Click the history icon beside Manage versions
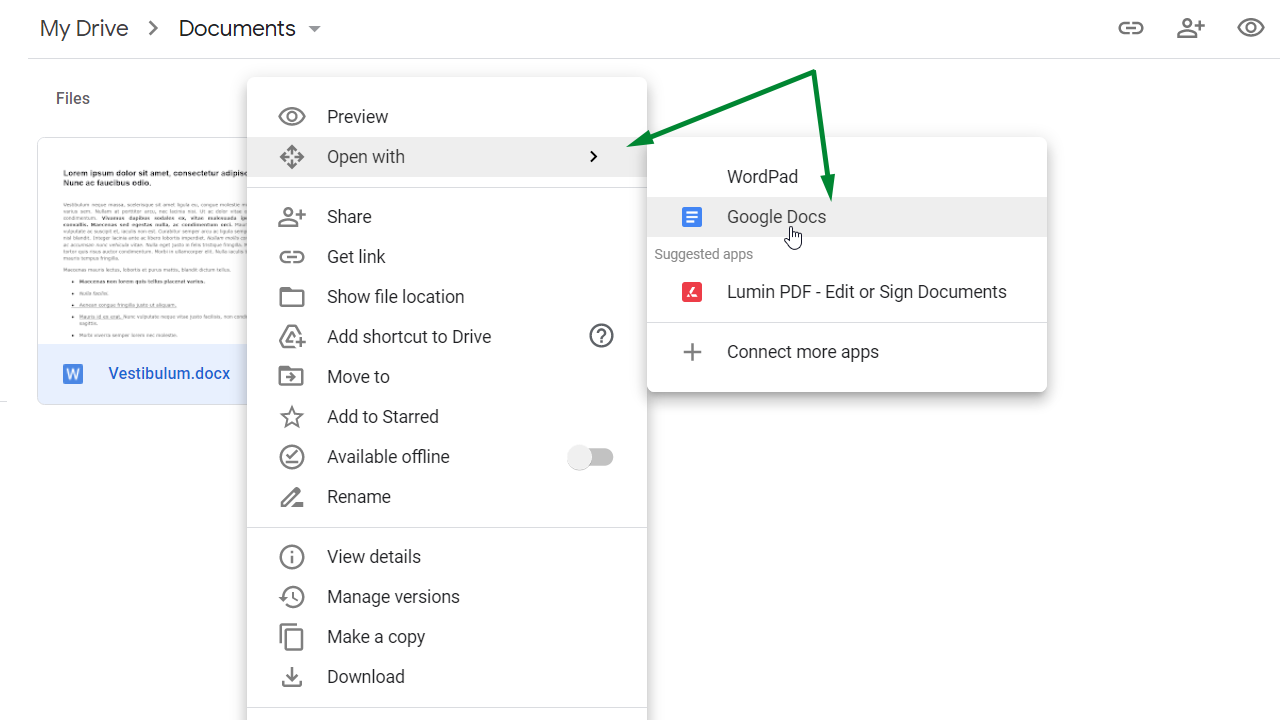Screen dimensions: 1280x720 click(291, 597)
